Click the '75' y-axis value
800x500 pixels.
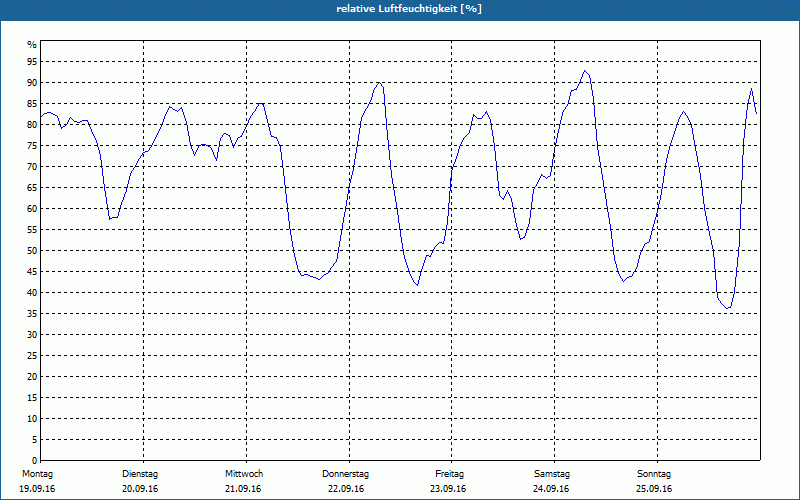32,145
